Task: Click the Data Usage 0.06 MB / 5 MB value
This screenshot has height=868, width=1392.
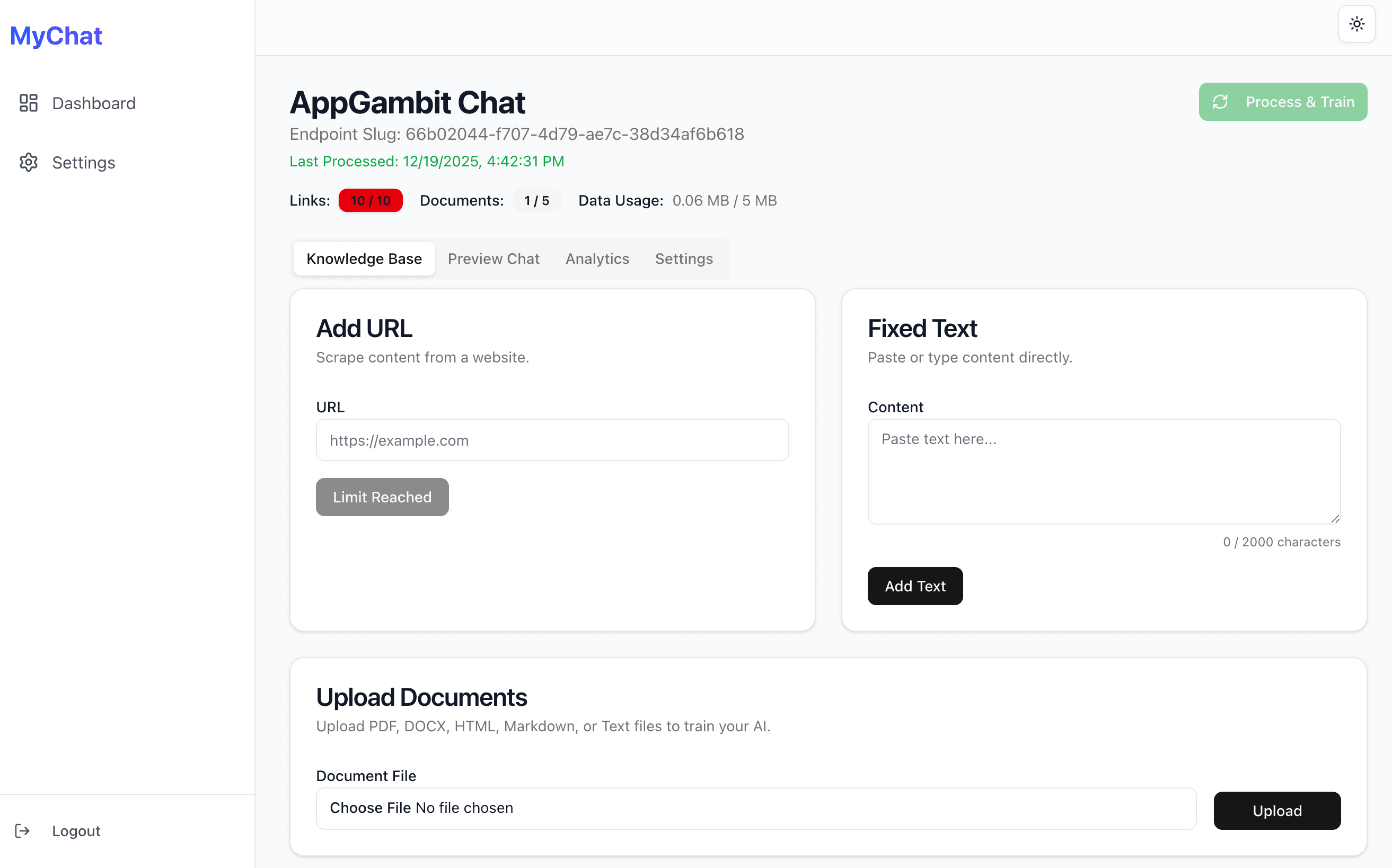Action: coord(725,201)
